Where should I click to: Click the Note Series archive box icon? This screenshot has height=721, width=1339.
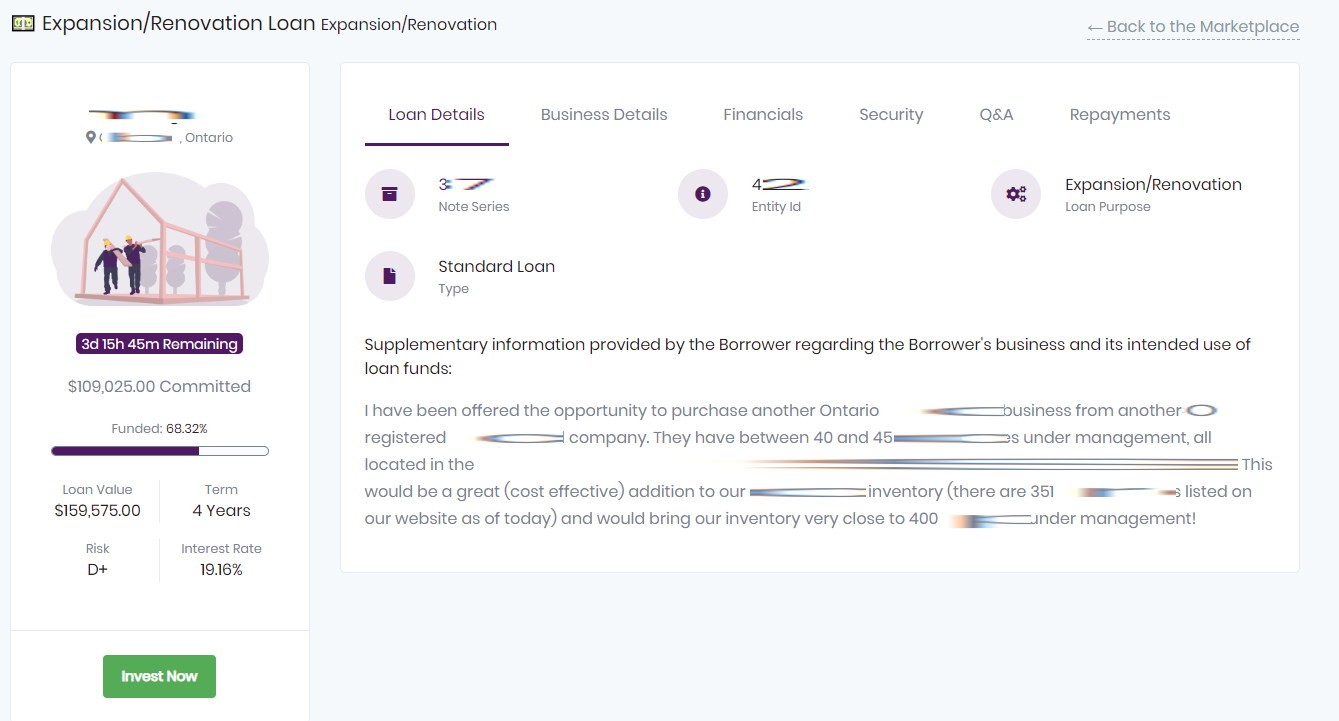point(390,194)
